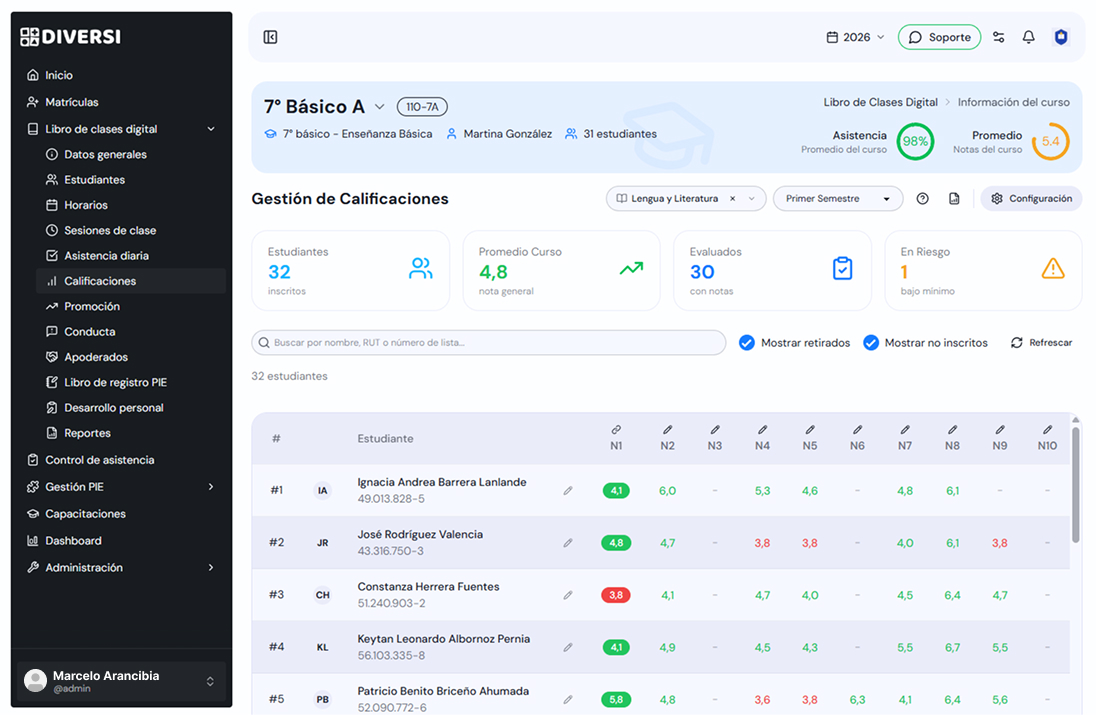
Task: Click the Refrescar button
Action: (x=1041, y=342)
